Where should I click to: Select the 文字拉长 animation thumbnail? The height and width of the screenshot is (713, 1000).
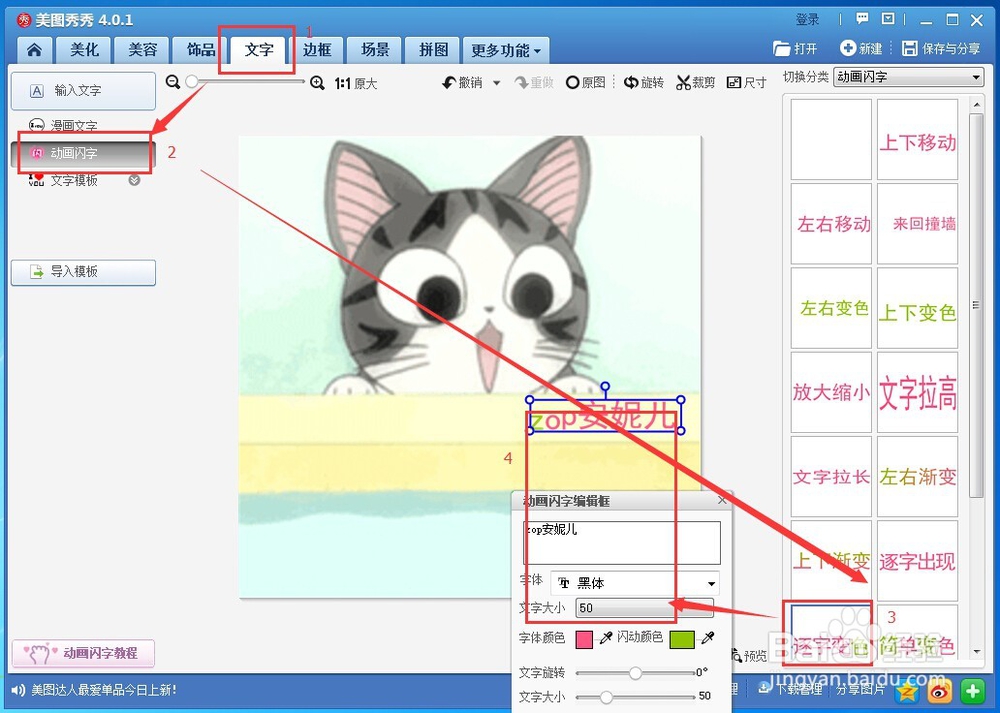pos(831,476)
